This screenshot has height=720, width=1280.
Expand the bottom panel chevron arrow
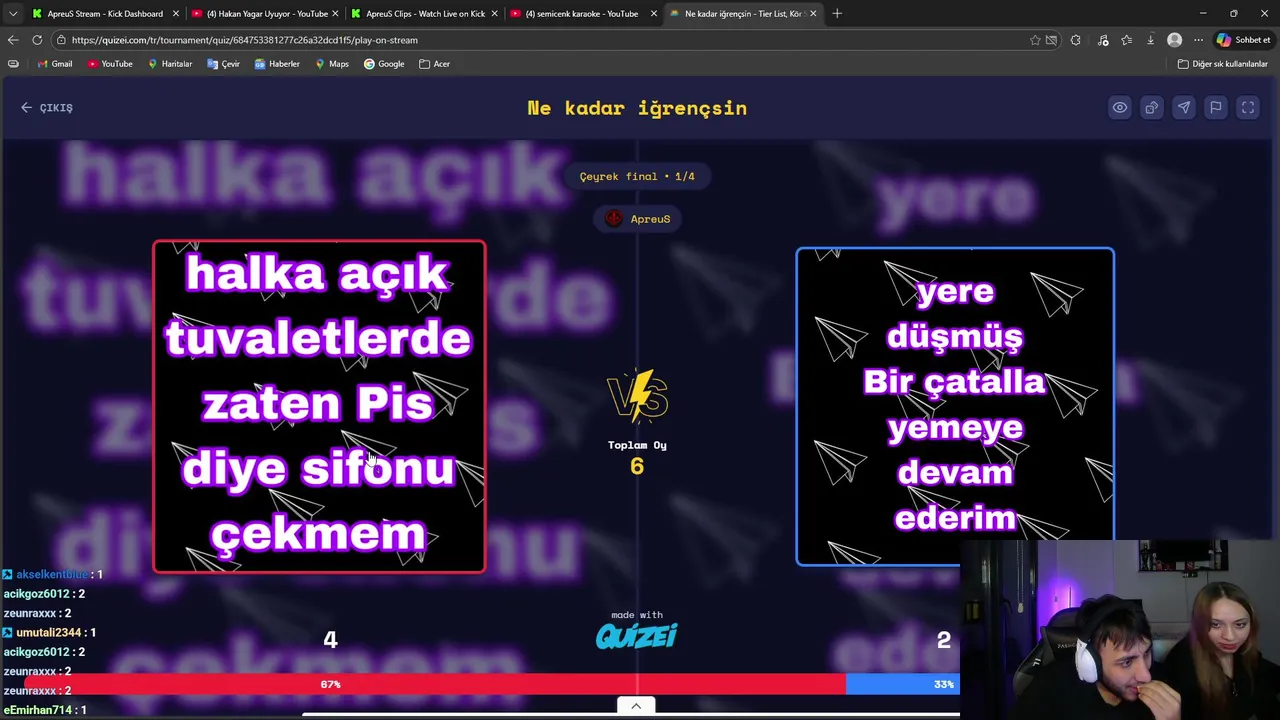[x=636, y=706]
